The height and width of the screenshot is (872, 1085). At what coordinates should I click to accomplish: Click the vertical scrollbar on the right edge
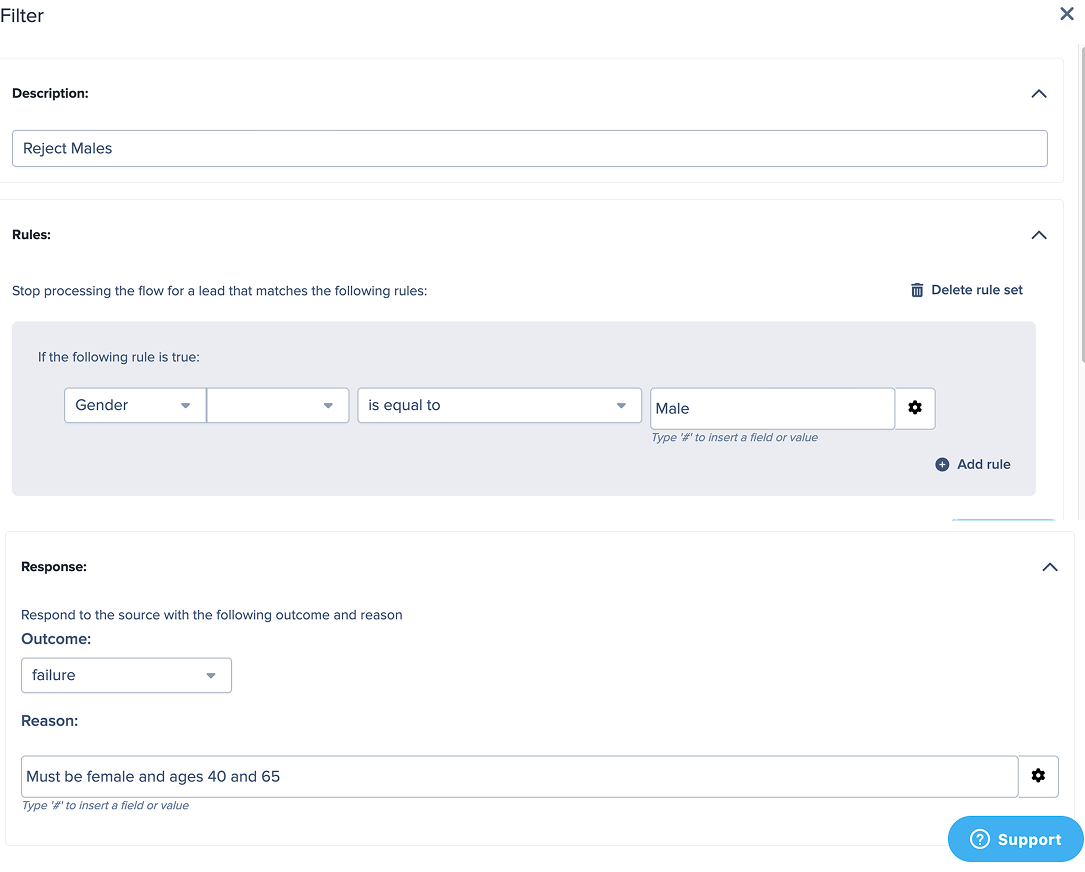1080,200
